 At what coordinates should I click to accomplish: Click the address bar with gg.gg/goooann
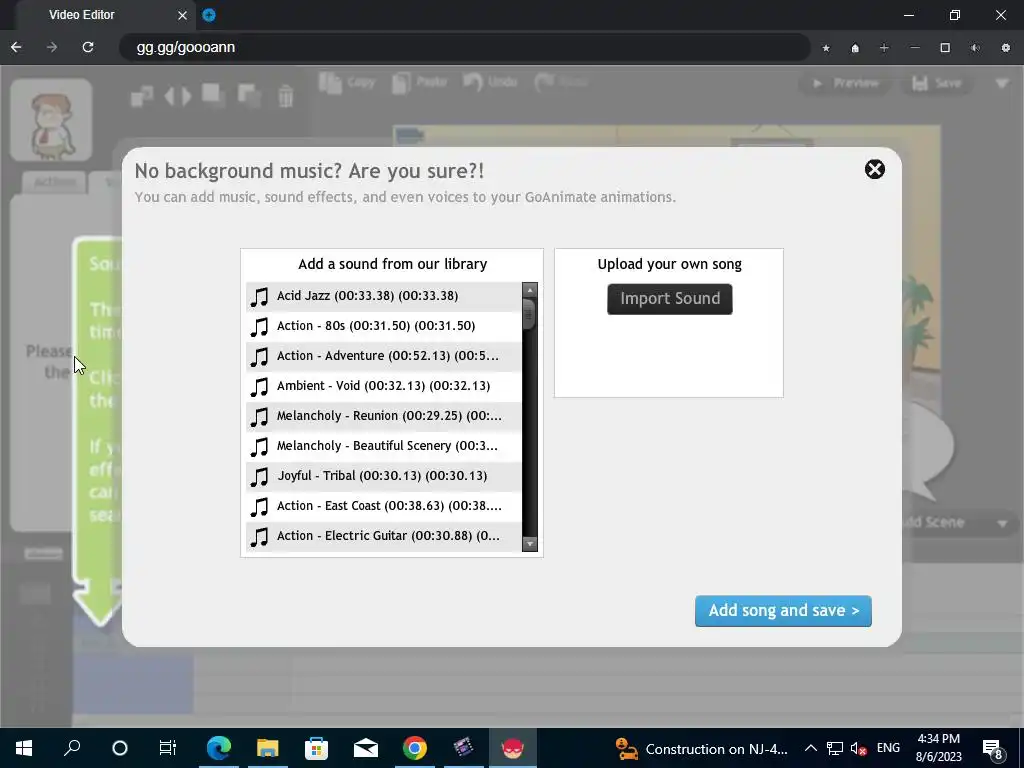[x=464, y=47]
